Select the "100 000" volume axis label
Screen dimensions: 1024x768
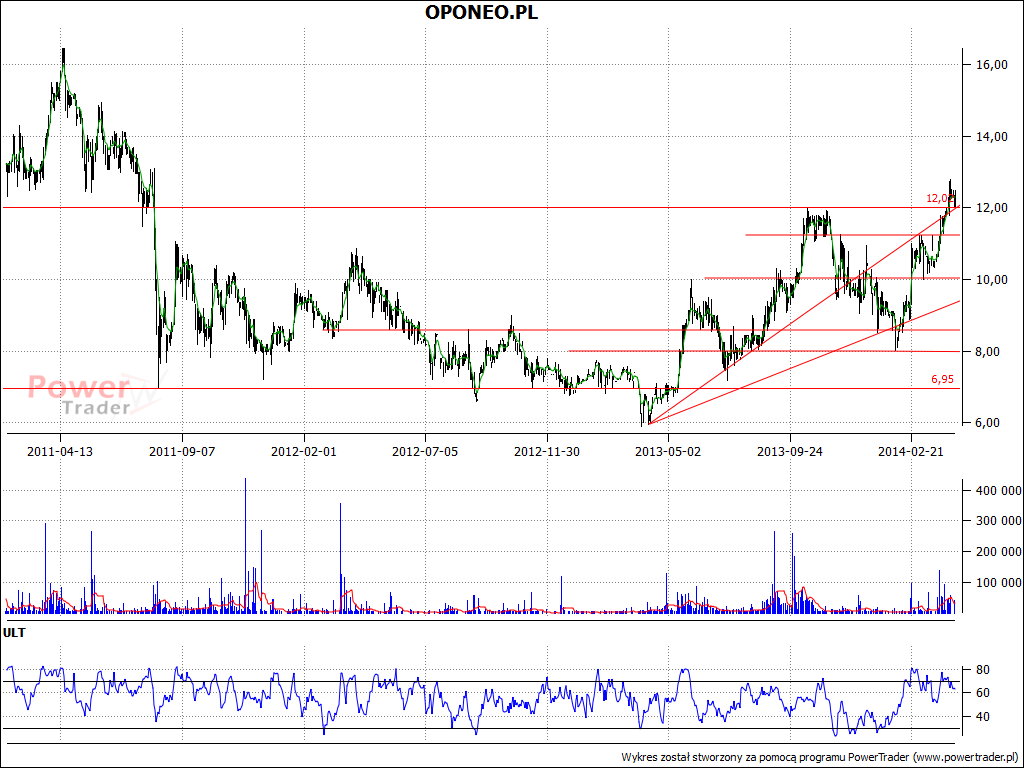(x=999, y=583)
